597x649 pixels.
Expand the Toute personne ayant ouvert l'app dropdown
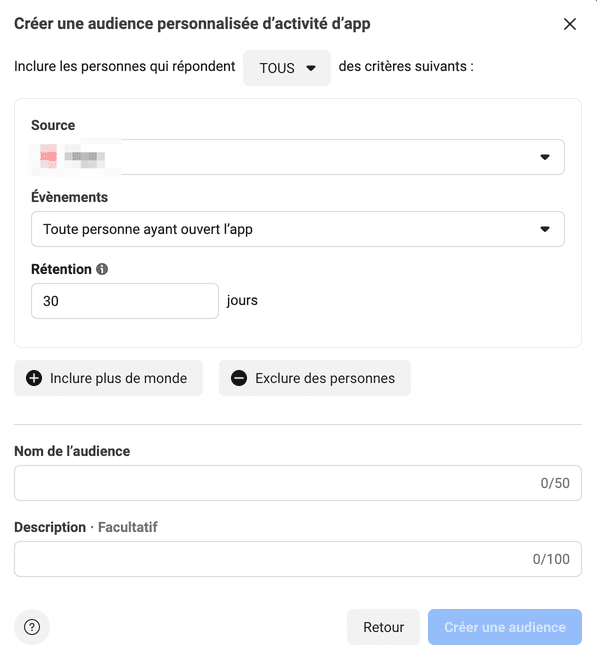click(x=298, y=229)
